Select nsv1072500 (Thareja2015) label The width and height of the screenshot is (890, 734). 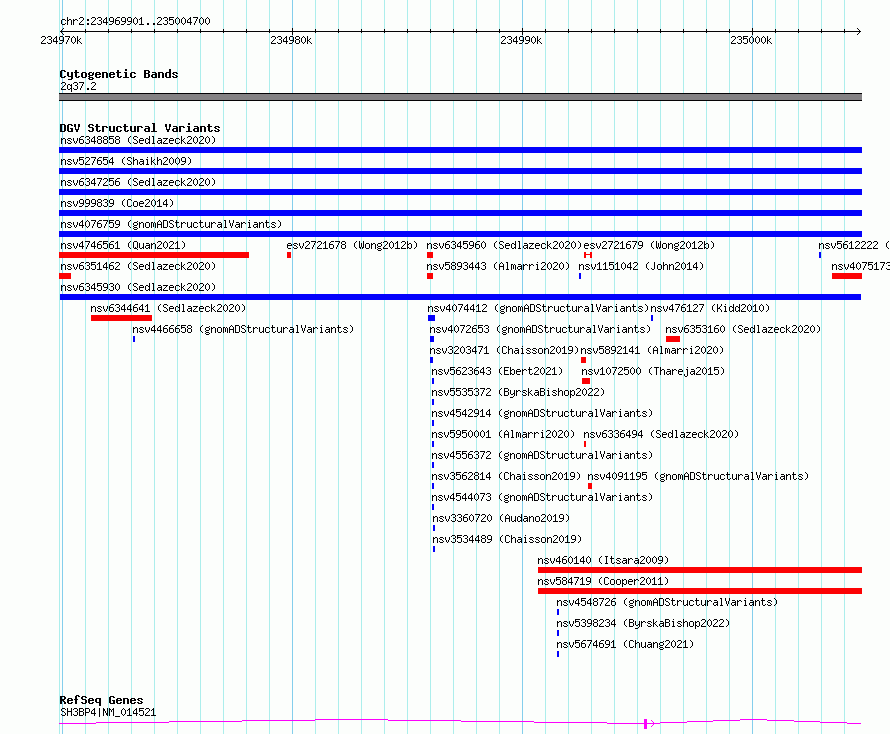(x=653, y=371)
